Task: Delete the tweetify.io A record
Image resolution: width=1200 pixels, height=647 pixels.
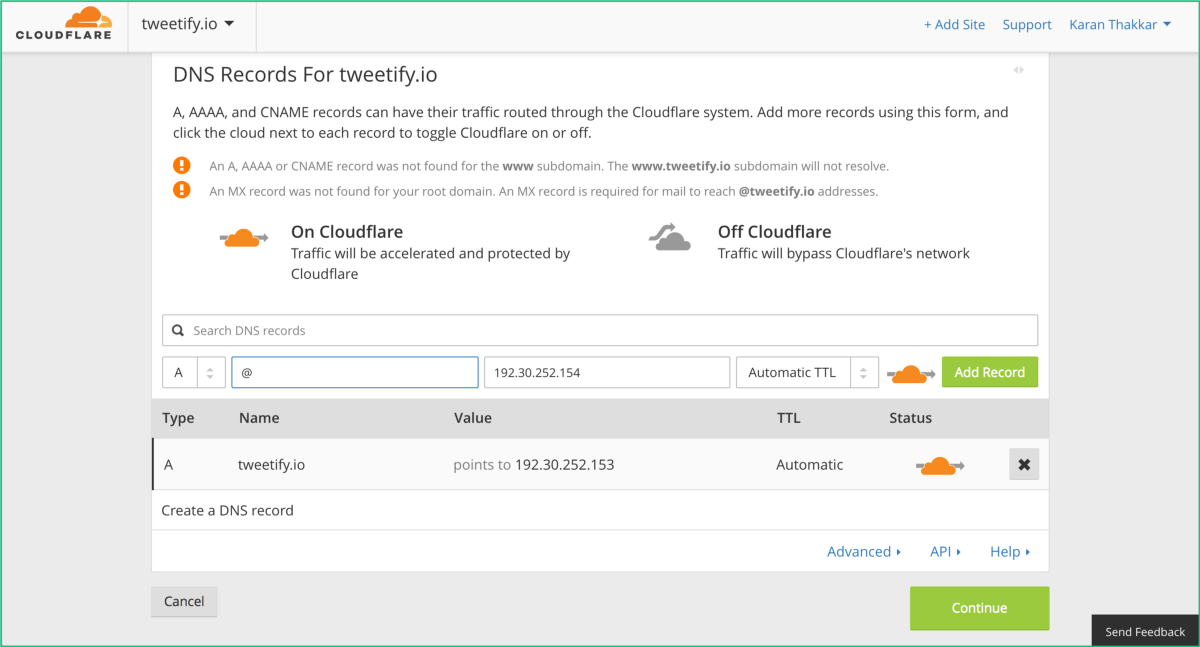Action: click(1024, 465)
